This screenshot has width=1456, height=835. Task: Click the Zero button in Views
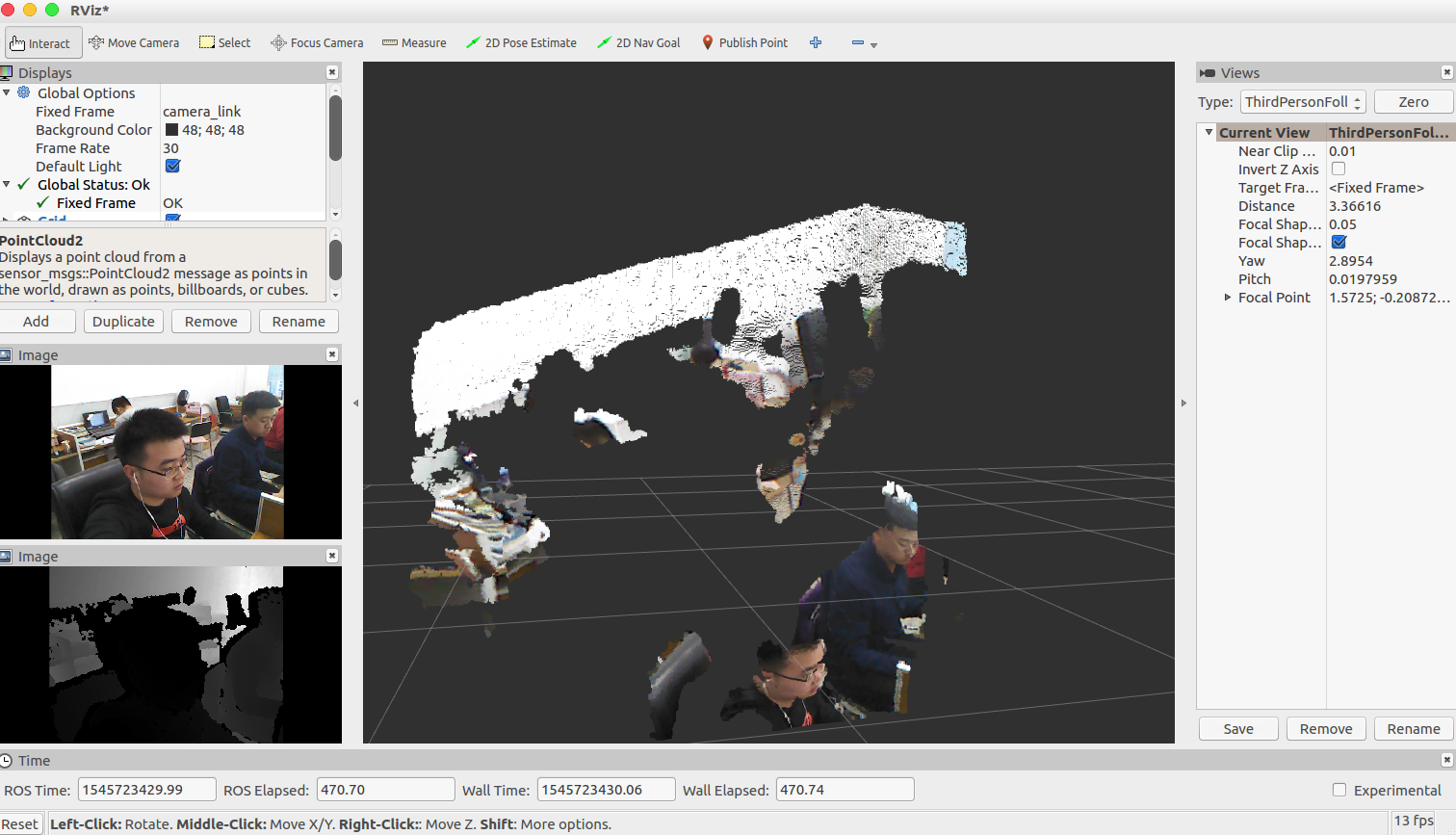1413,101
